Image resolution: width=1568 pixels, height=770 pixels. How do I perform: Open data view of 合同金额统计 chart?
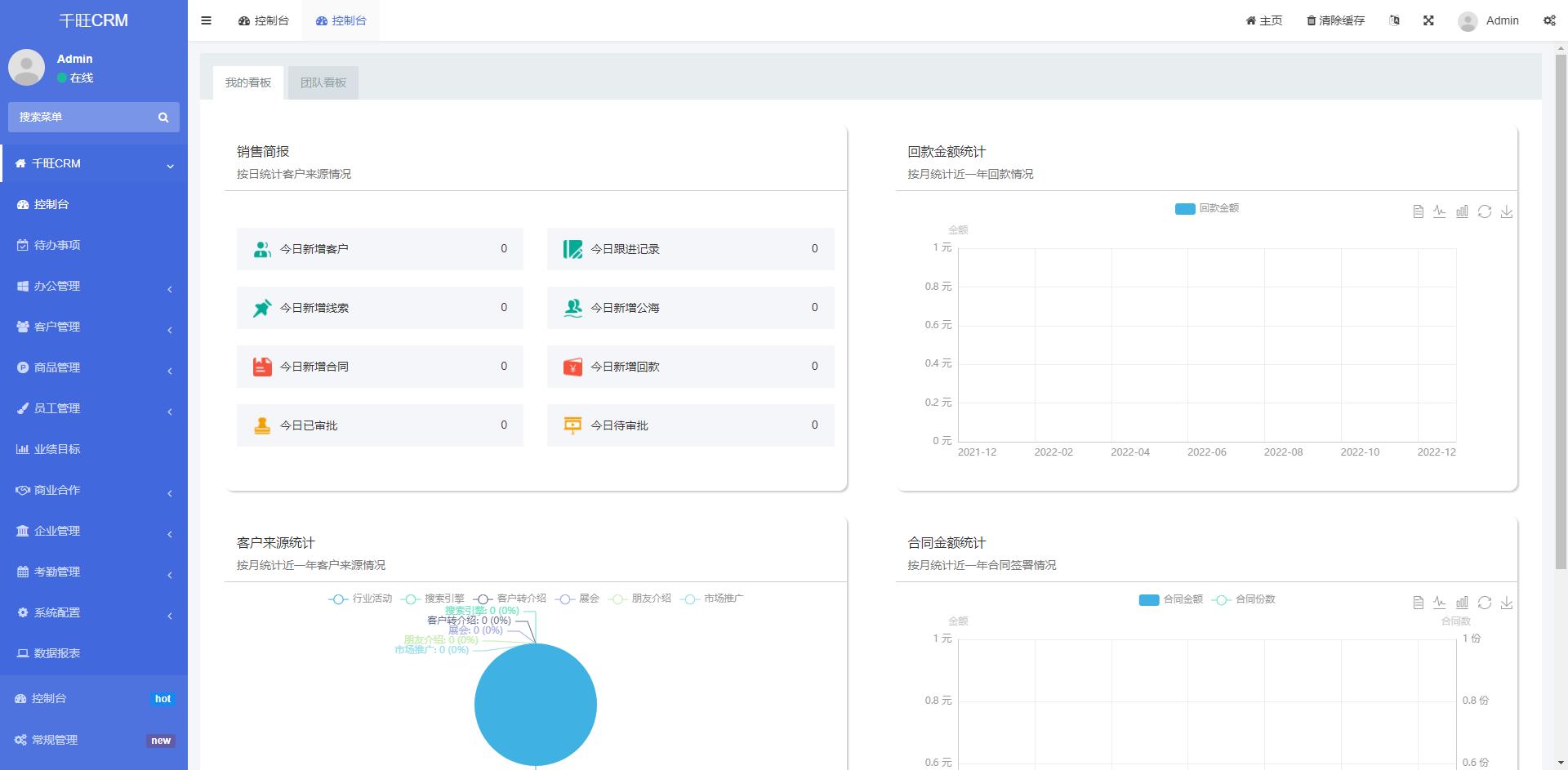[x=1418, y=603]
